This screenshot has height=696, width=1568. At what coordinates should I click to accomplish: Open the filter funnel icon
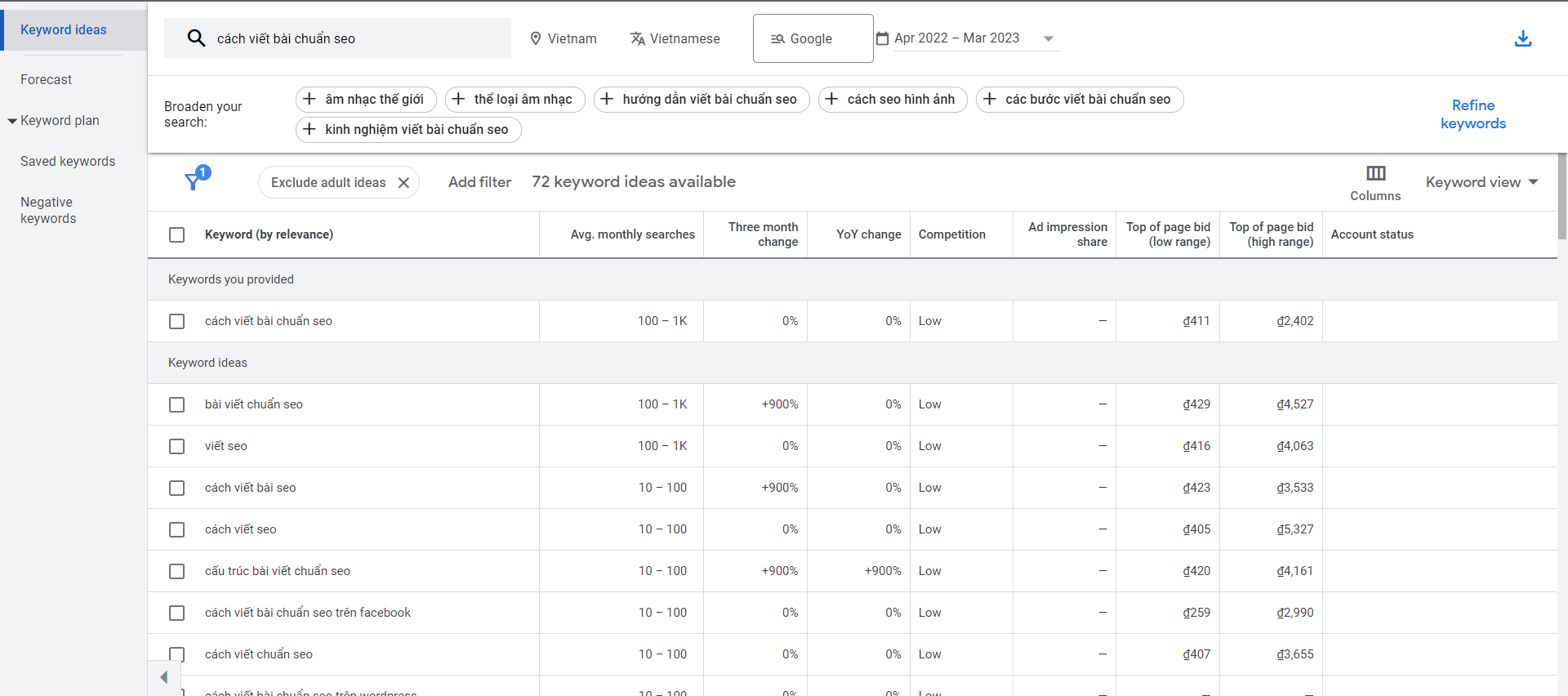point(195,179)
